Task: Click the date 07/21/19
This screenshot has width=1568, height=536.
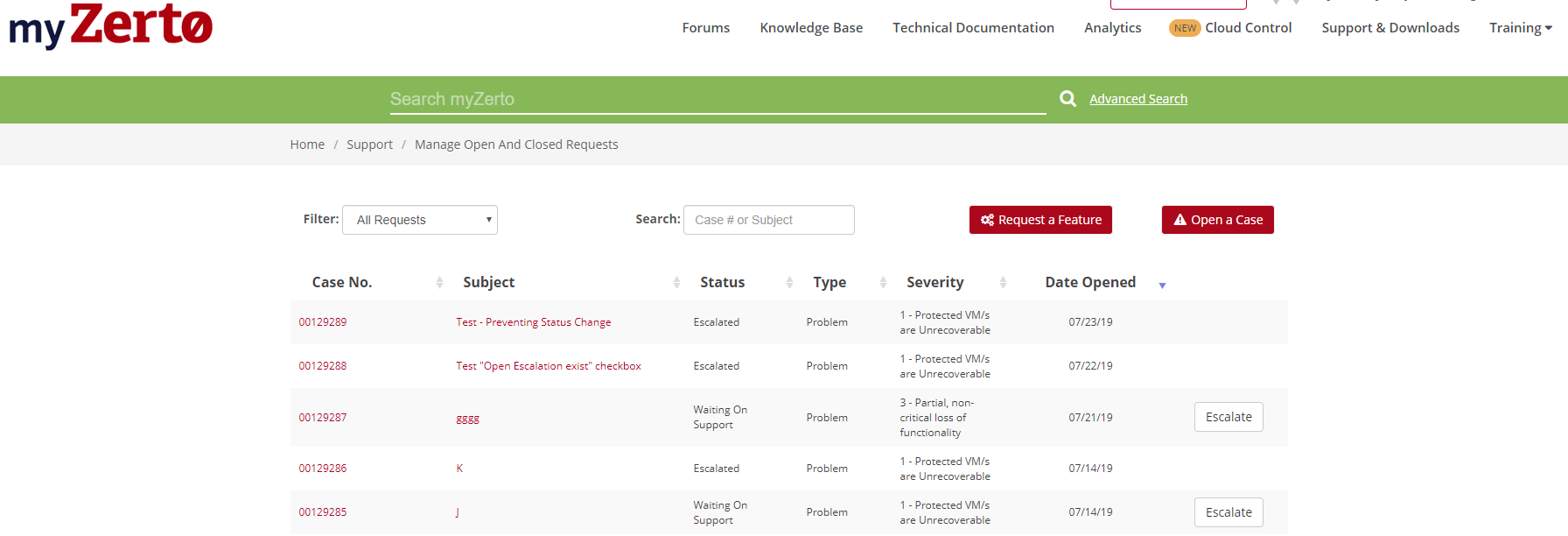Action: (x=1090, y=418)
